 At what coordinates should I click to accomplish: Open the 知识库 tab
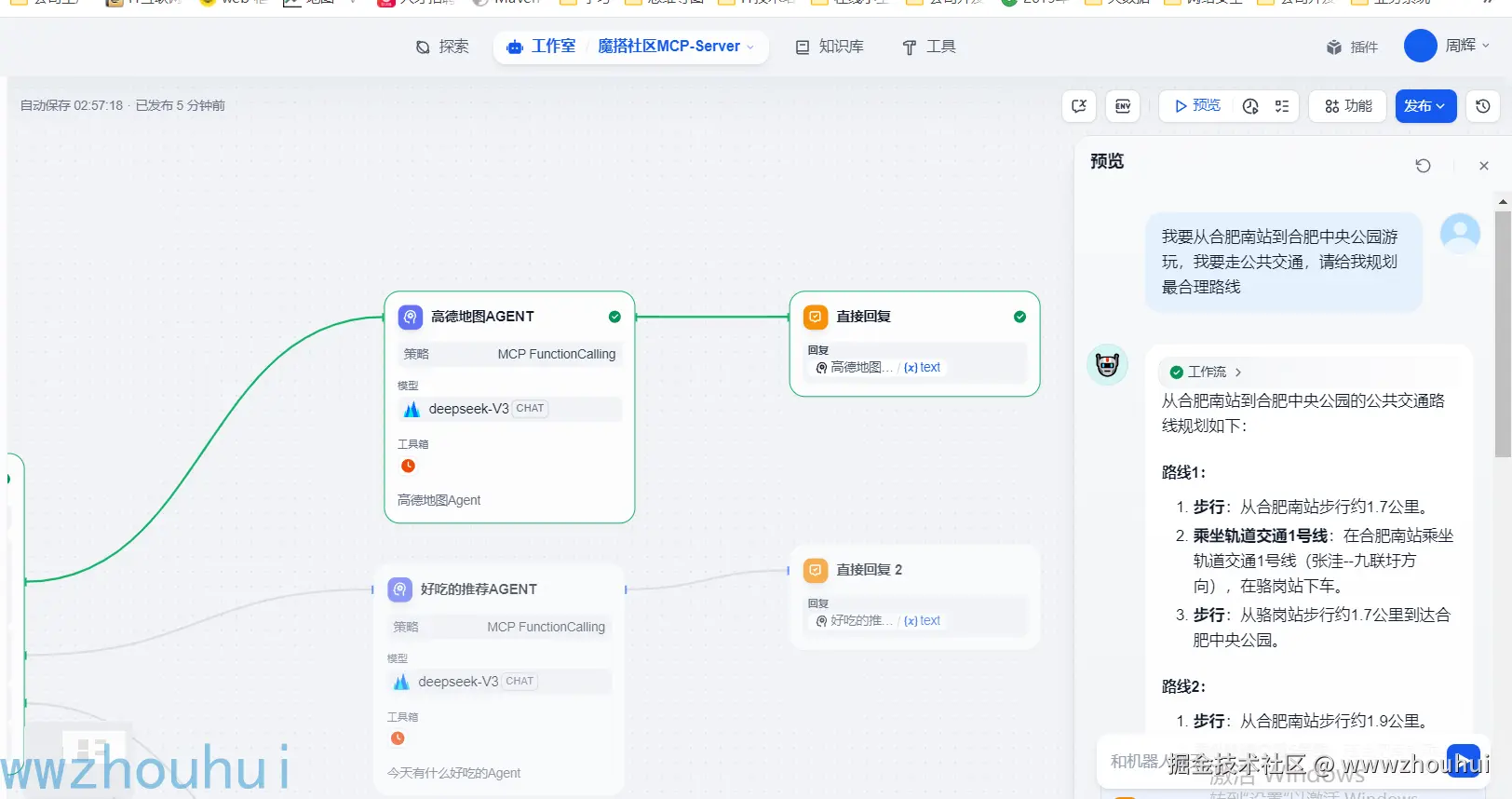(830, 47)
